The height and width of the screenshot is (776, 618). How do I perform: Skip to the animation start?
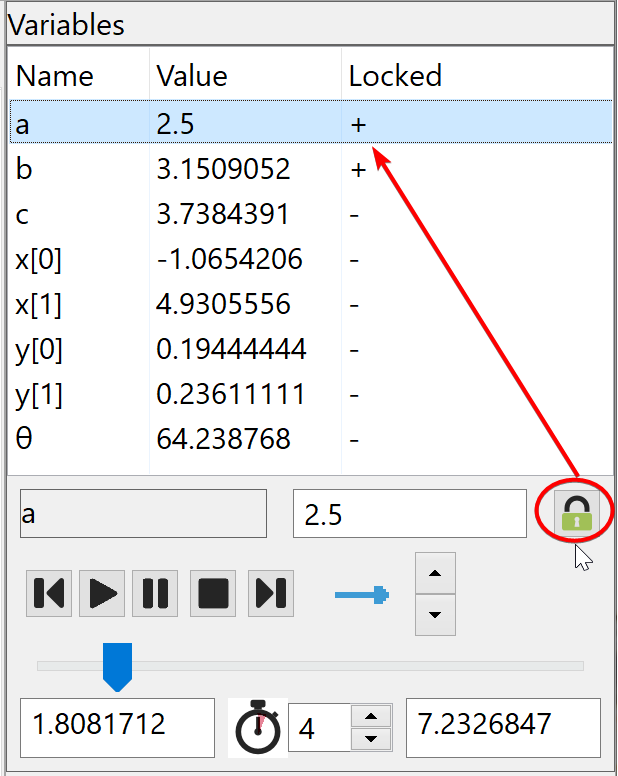click(x=48, y=593)
